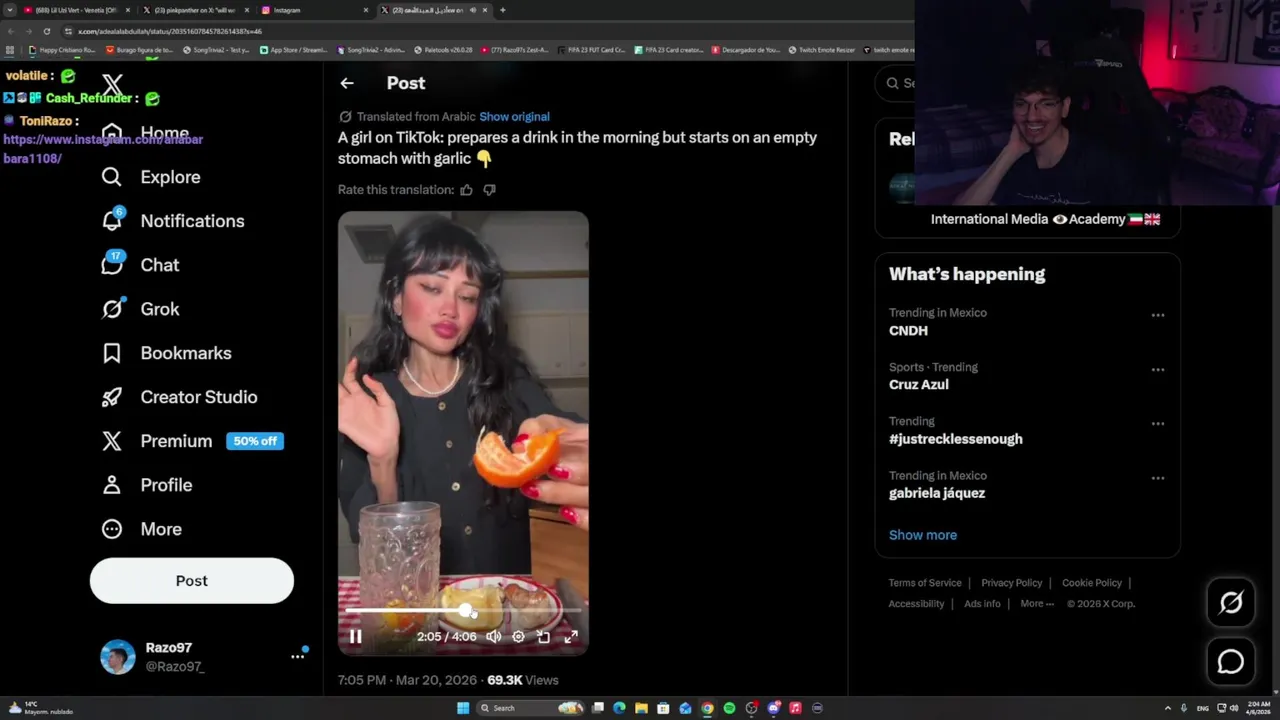Open options for Cruz Azul trend

1158,369
